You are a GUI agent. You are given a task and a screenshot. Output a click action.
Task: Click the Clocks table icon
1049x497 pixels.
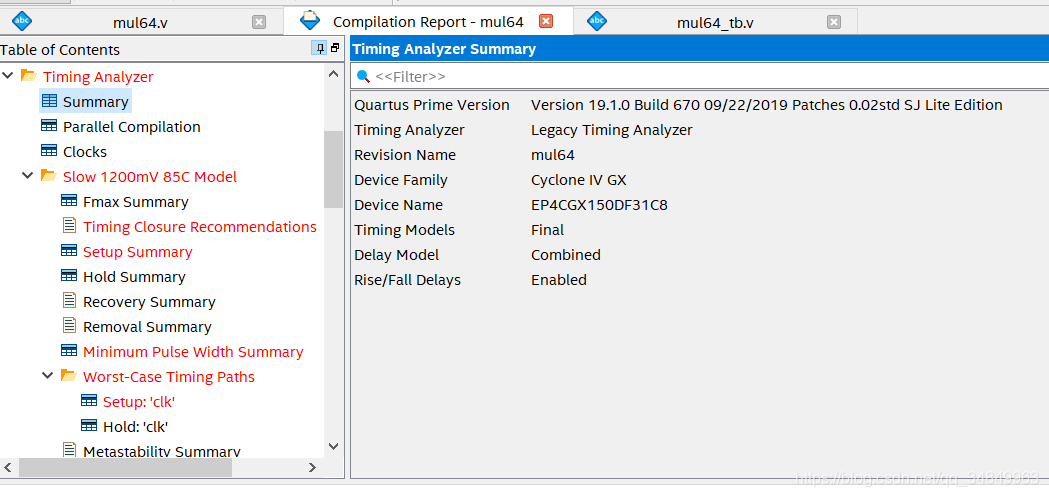point(50,151)
